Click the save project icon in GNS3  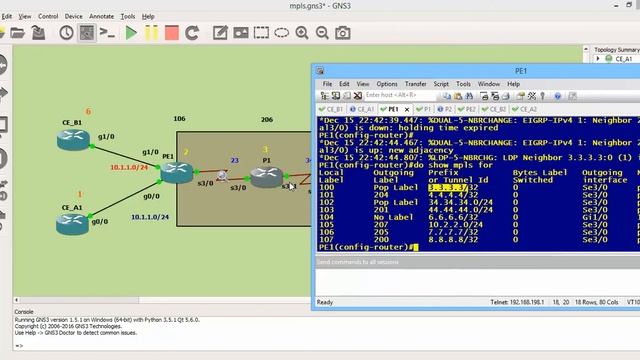click(x=38, y=33)
